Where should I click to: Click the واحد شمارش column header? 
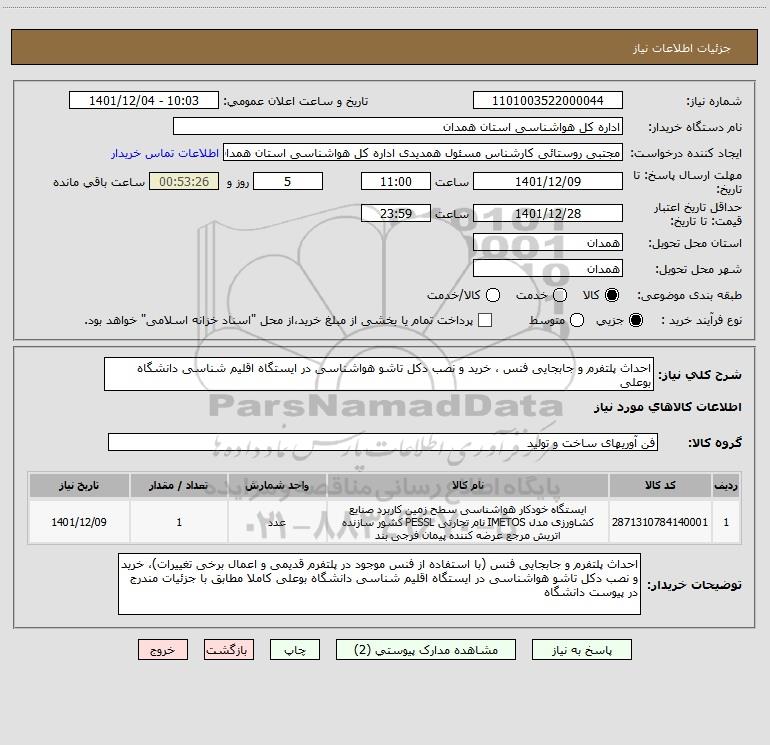pos(277,485)
